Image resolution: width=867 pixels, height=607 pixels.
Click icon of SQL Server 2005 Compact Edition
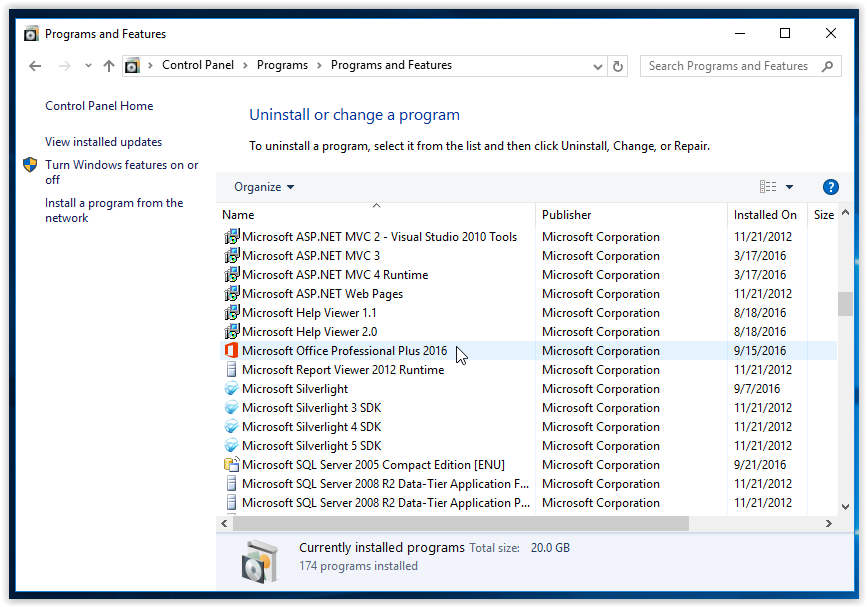click(232, 464)
